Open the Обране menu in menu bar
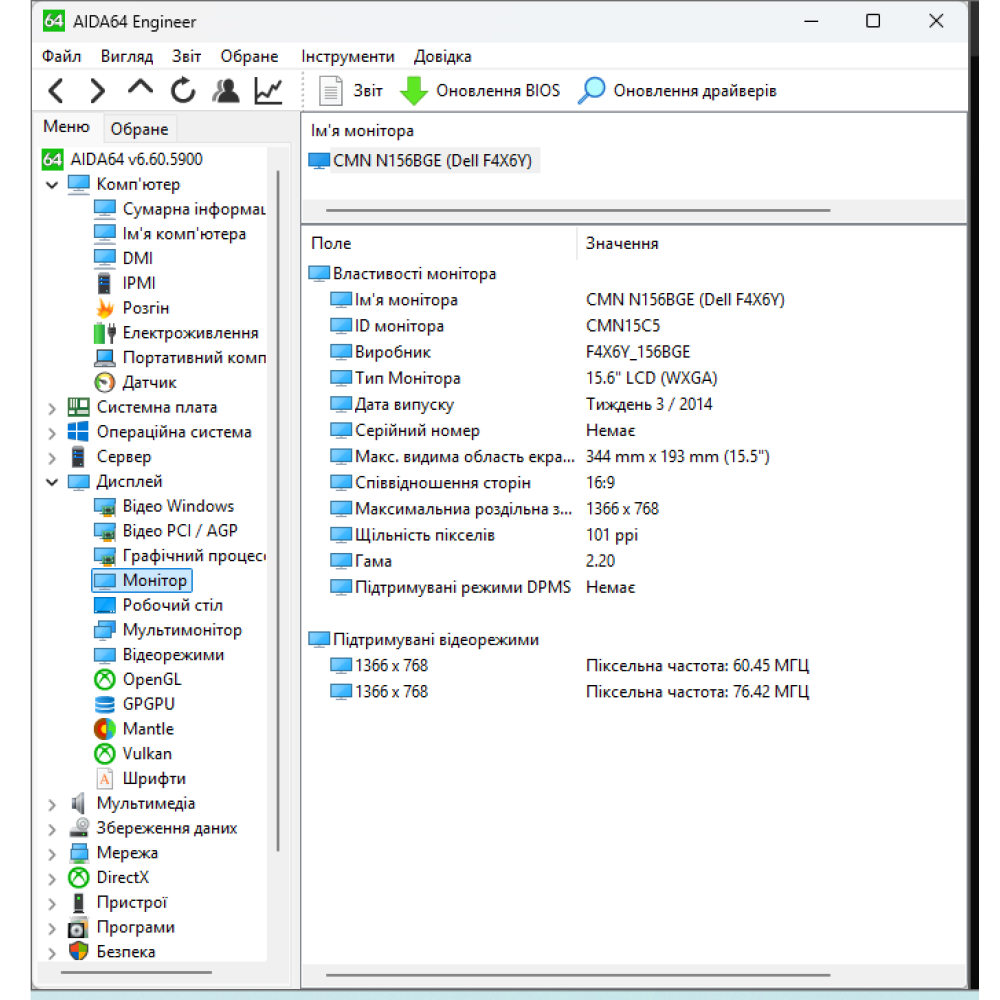This screenshot has width=1000, height=1000. click(249, 56)
